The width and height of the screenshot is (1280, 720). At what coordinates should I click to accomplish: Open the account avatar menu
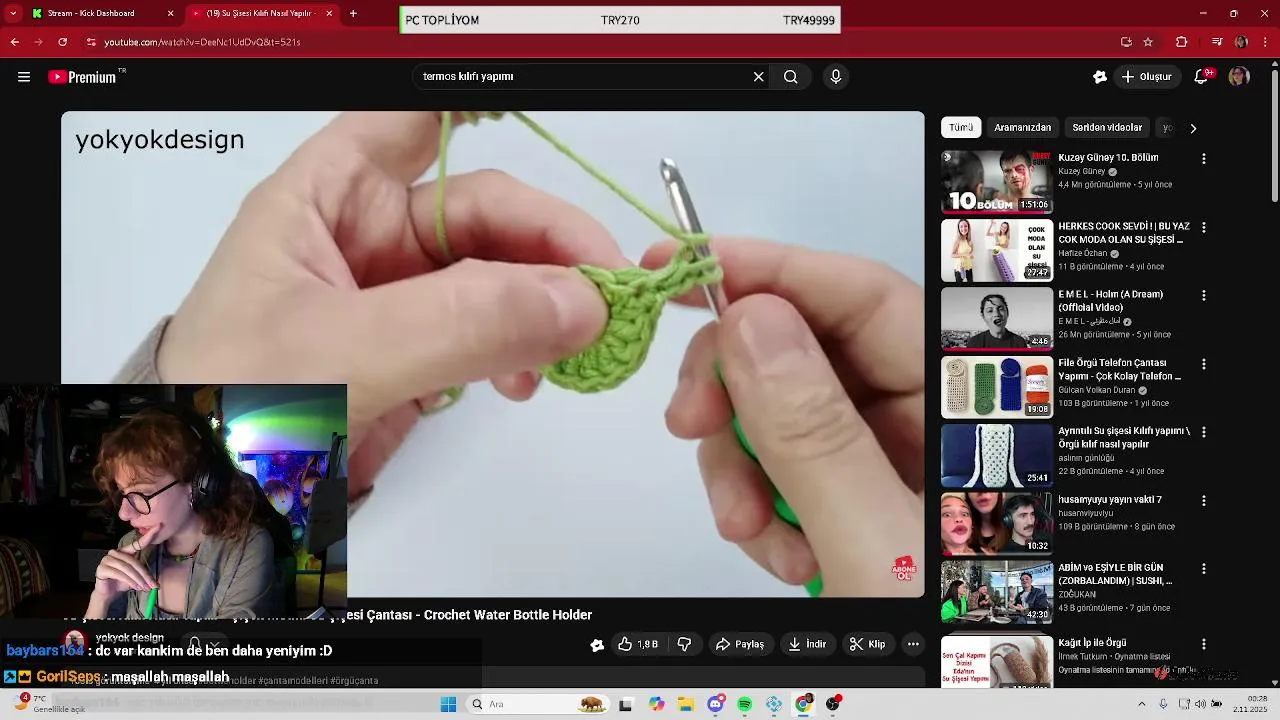tap(1239, 77)
